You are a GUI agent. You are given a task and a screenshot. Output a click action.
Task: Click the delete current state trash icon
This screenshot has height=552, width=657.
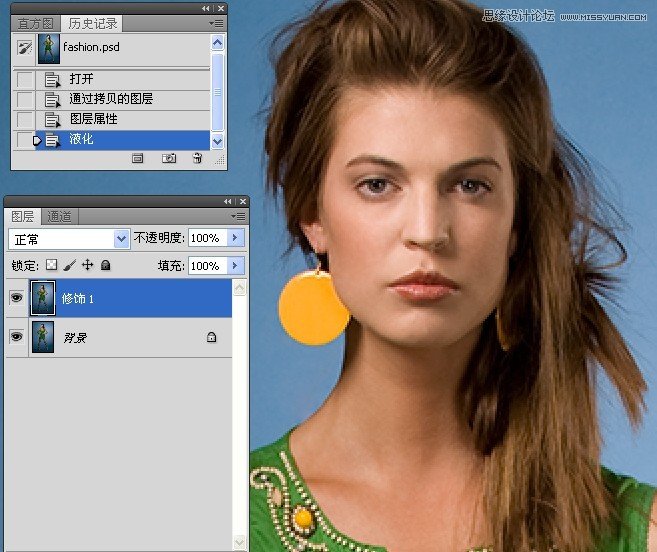(x=196, y=158)
